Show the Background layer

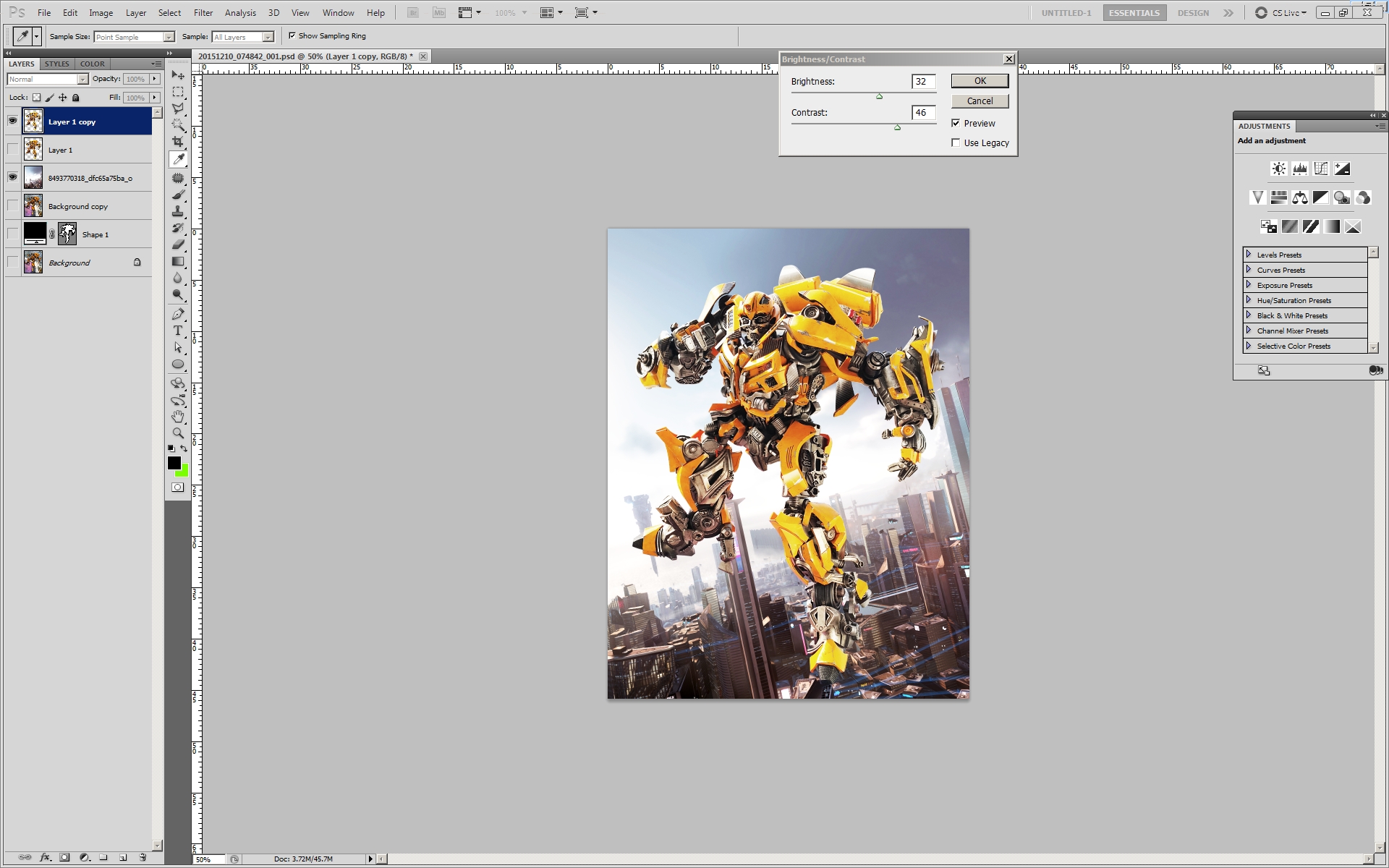pyautogui.click(x=12, y=262)
